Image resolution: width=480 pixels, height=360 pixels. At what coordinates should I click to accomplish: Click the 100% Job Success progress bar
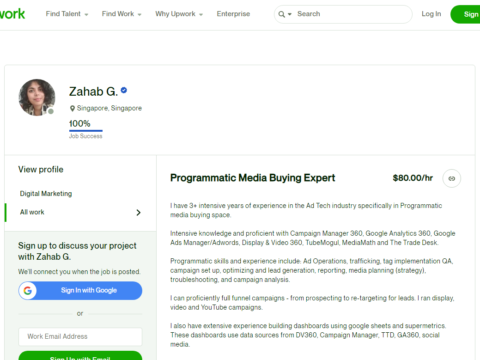click(x=86, y=131)
